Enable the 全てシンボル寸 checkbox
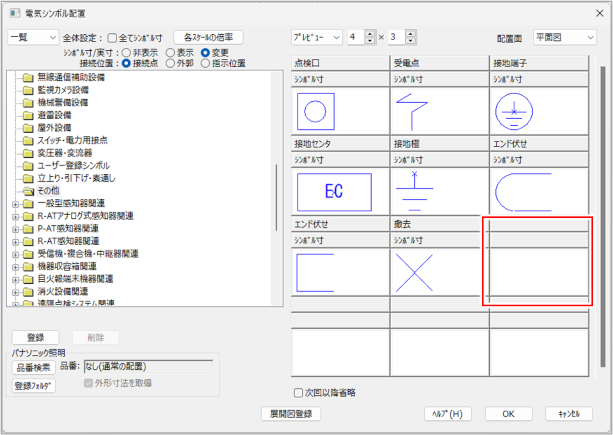The image size is (613, 435). click(112, 37)
